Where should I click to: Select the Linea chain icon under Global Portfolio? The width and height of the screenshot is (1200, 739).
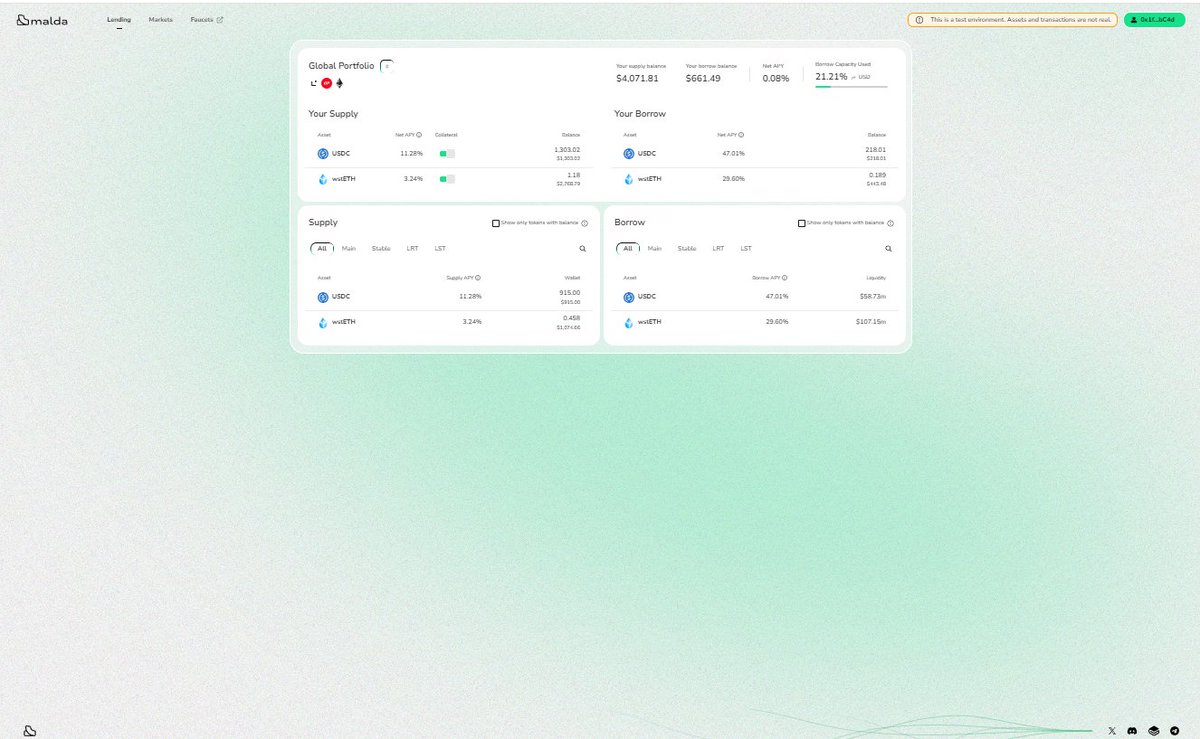[x=313, y=83]
